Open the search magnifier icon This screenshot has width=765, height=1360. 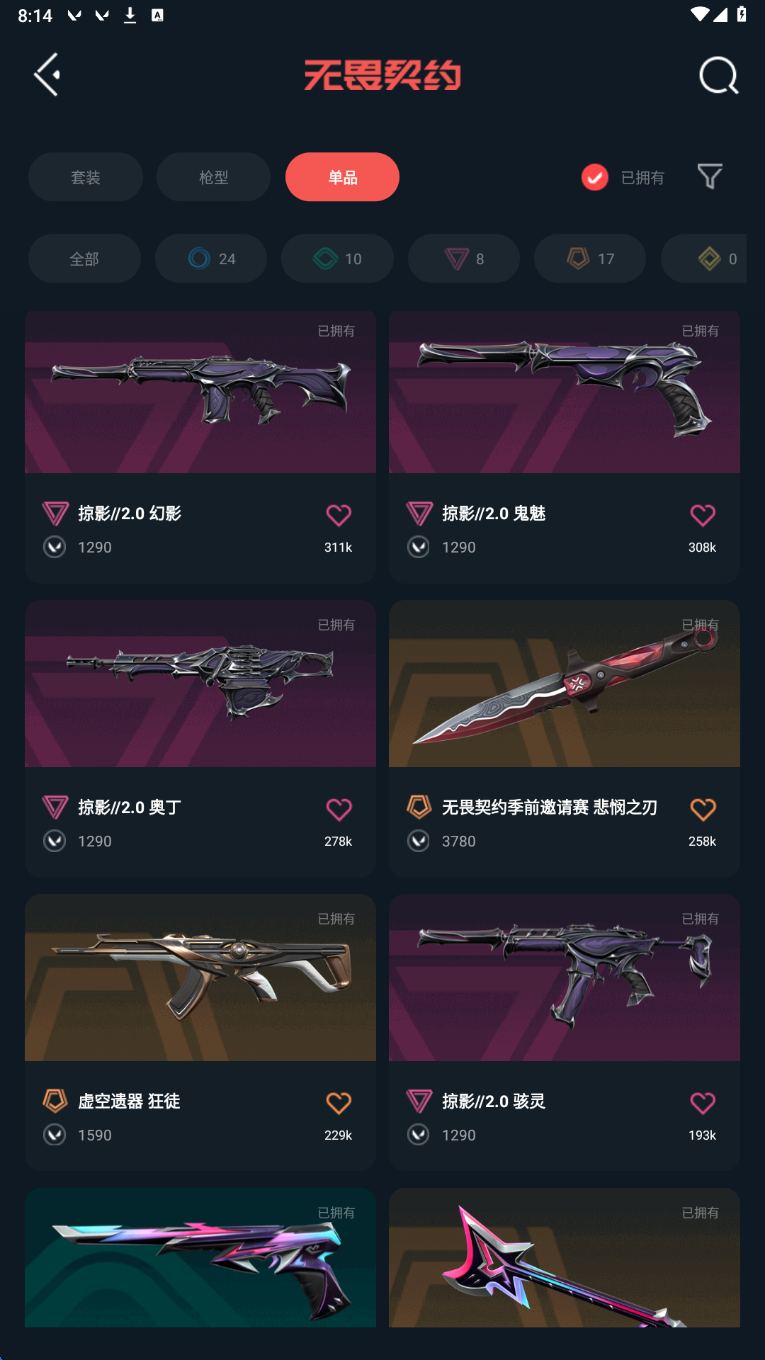click(718, 75)
